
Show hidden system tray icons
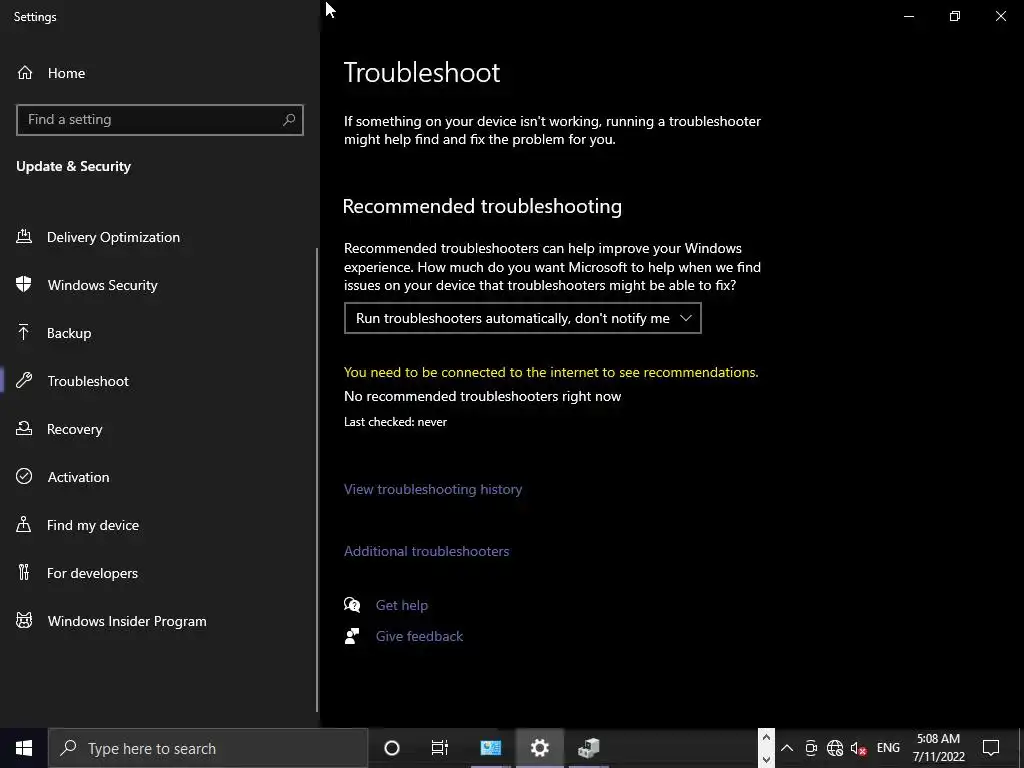tap(787, 748)
